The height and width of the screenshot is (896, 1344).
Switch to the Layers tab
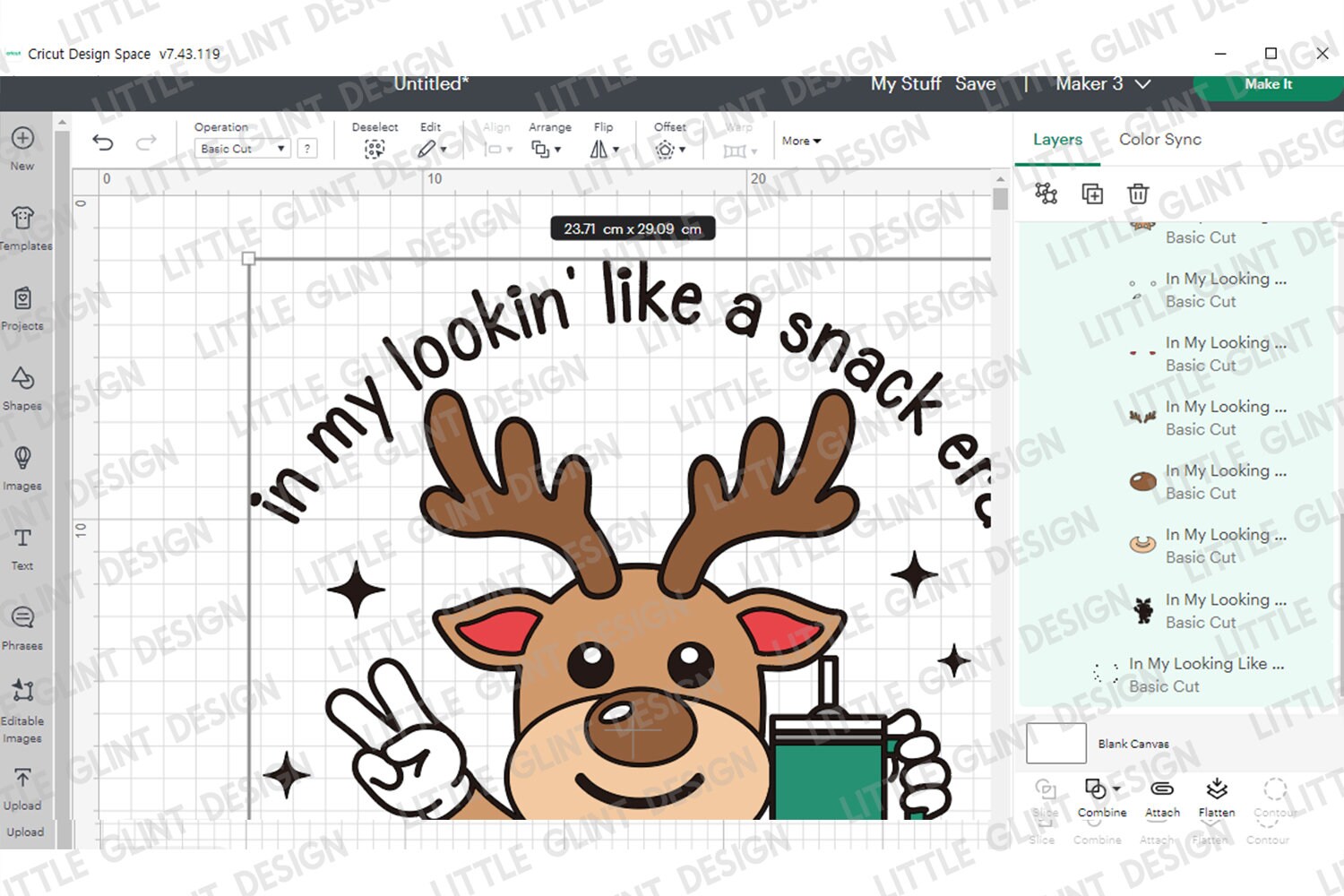(x=1057, y=140)
